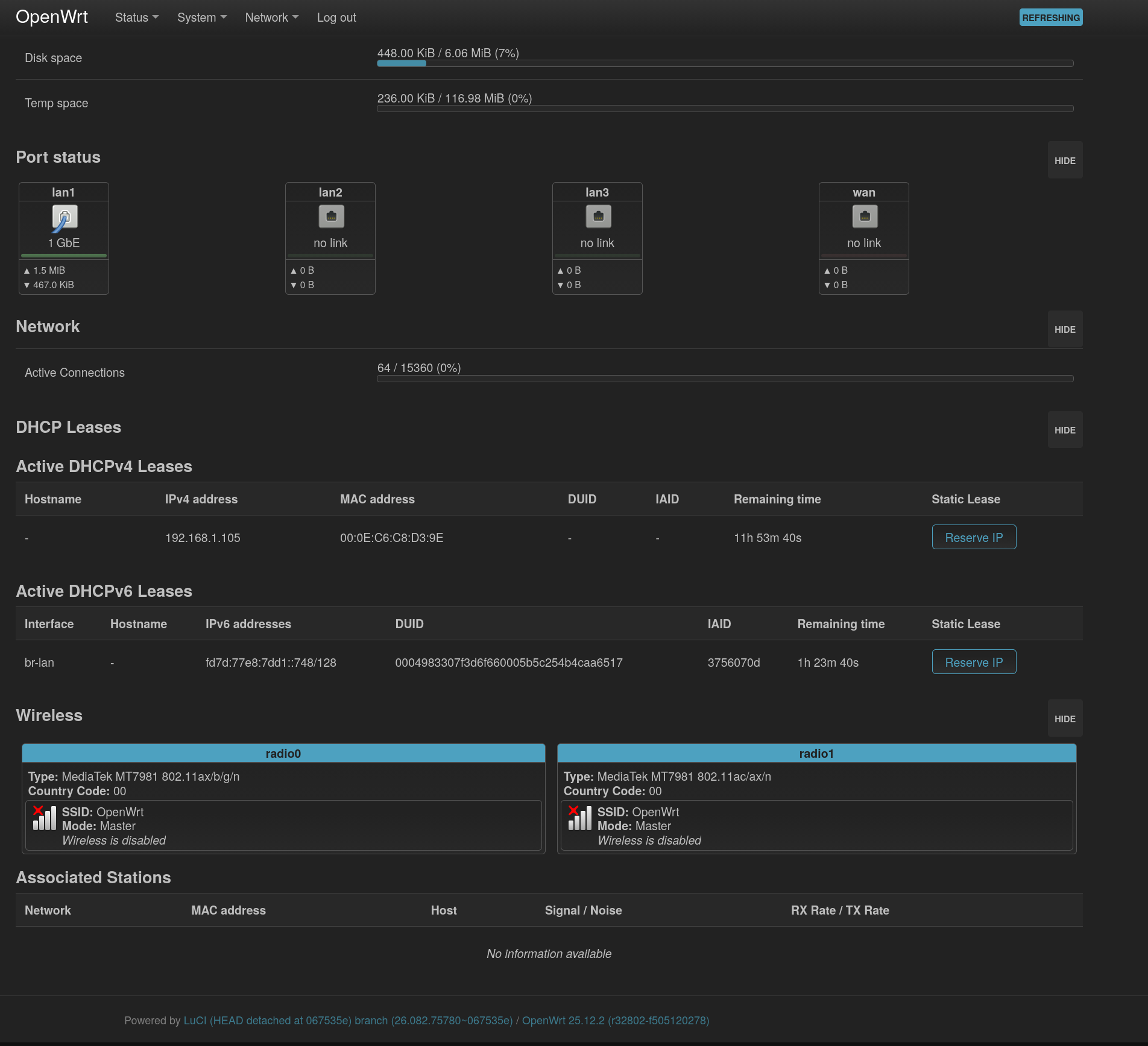The height and width of the screenshot is (1046, 1148).
Task: Click 448.00 KiB / 6.06 MiB disk value
Action: click(448, 53)
